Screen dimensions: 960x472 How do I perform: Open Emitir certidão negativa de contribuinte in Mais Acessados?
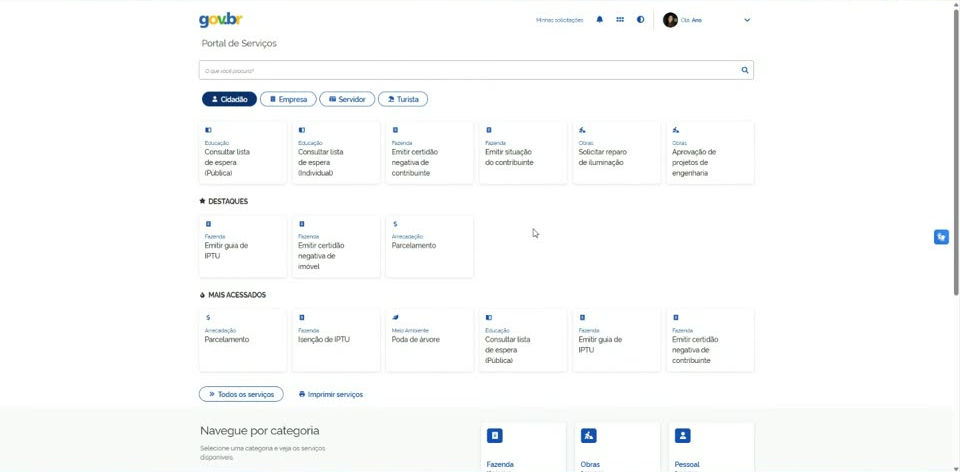tap(710, 340)
